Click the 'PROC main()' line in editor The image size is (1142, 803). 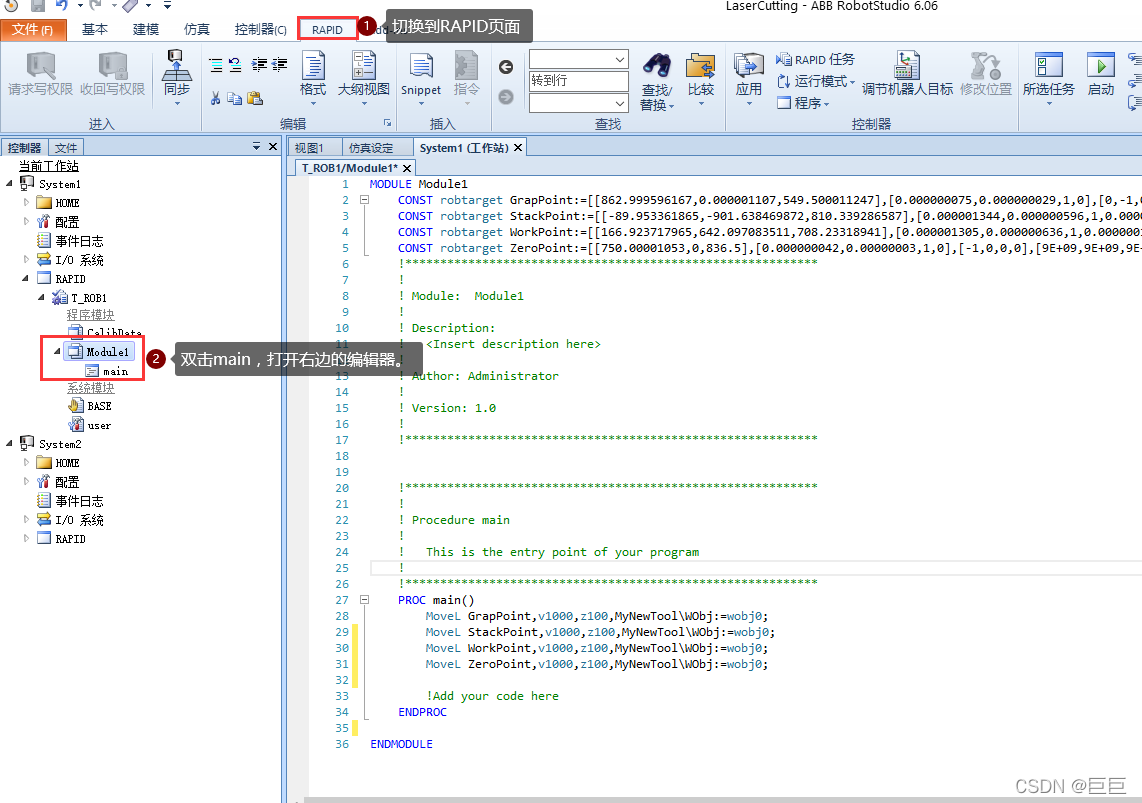click(436, 600)
